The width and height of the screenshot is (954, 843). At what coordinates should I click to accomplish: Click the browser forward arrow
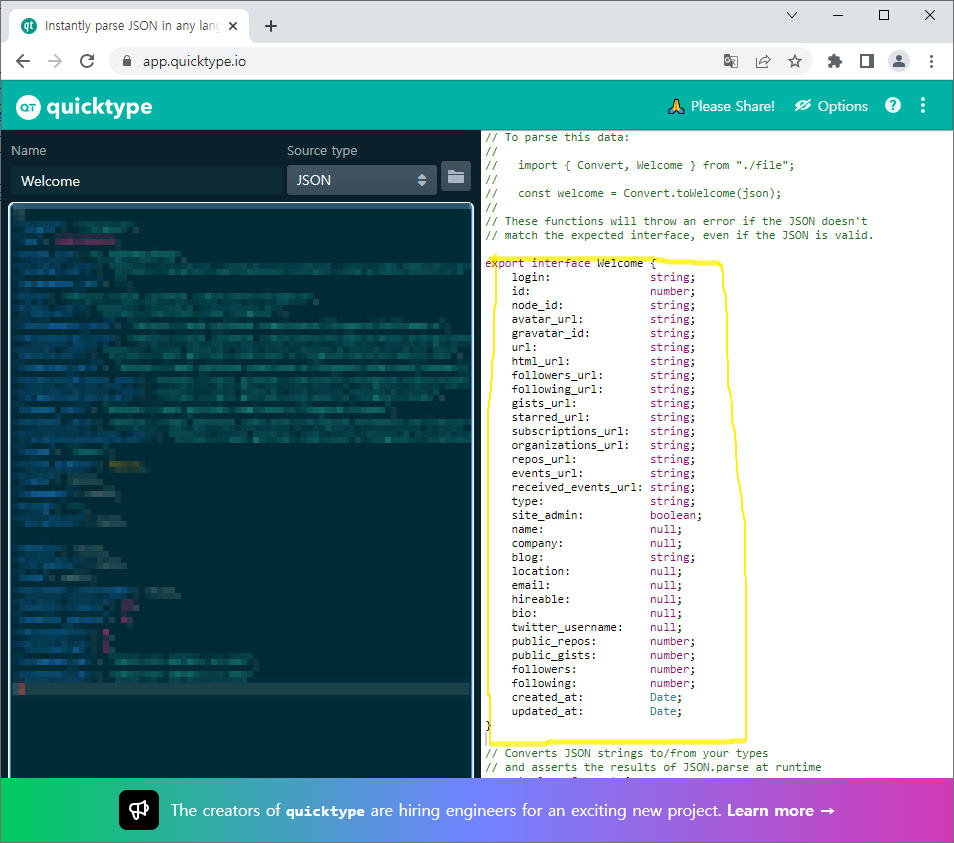pyautogui.click(x=55, y=61)
